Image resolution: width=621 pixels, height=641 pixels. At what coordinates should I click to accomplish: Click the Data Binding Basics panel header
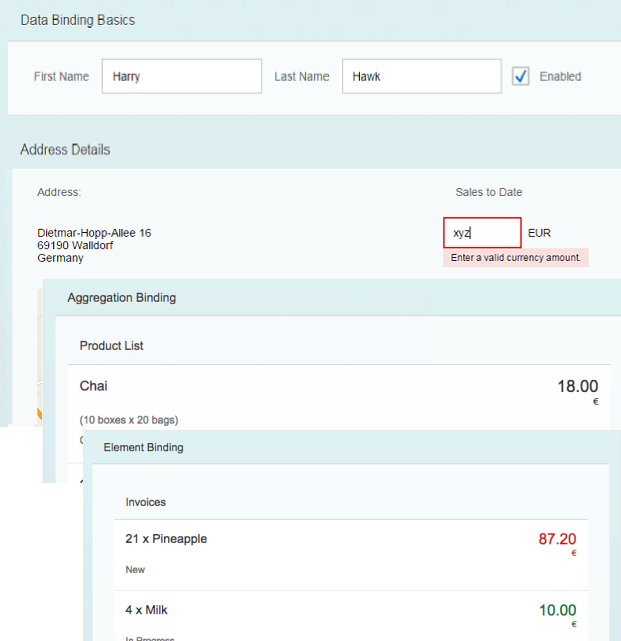[78, 20]
